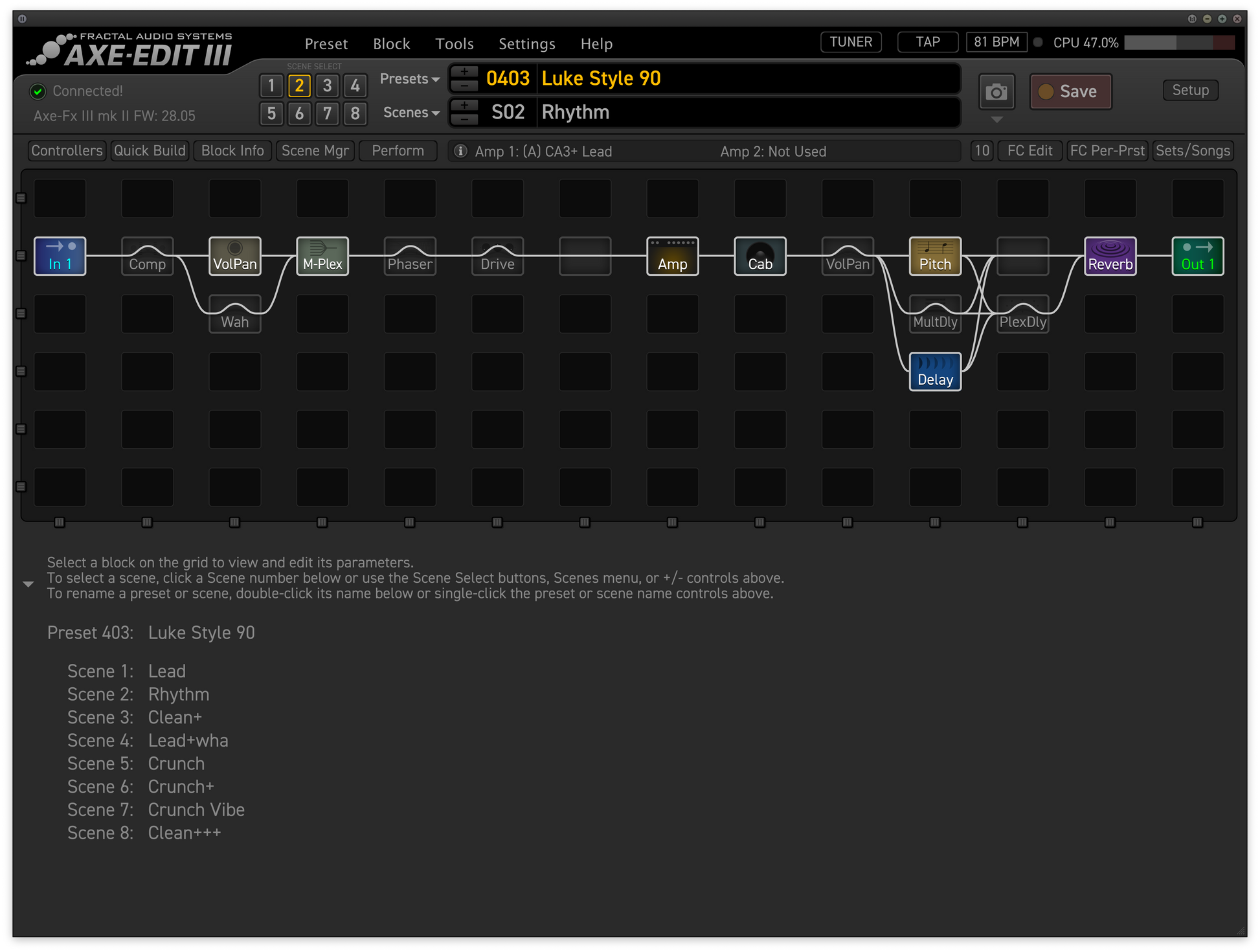
Task: Open the Settings menu
Action: click(x=526, y=44)
